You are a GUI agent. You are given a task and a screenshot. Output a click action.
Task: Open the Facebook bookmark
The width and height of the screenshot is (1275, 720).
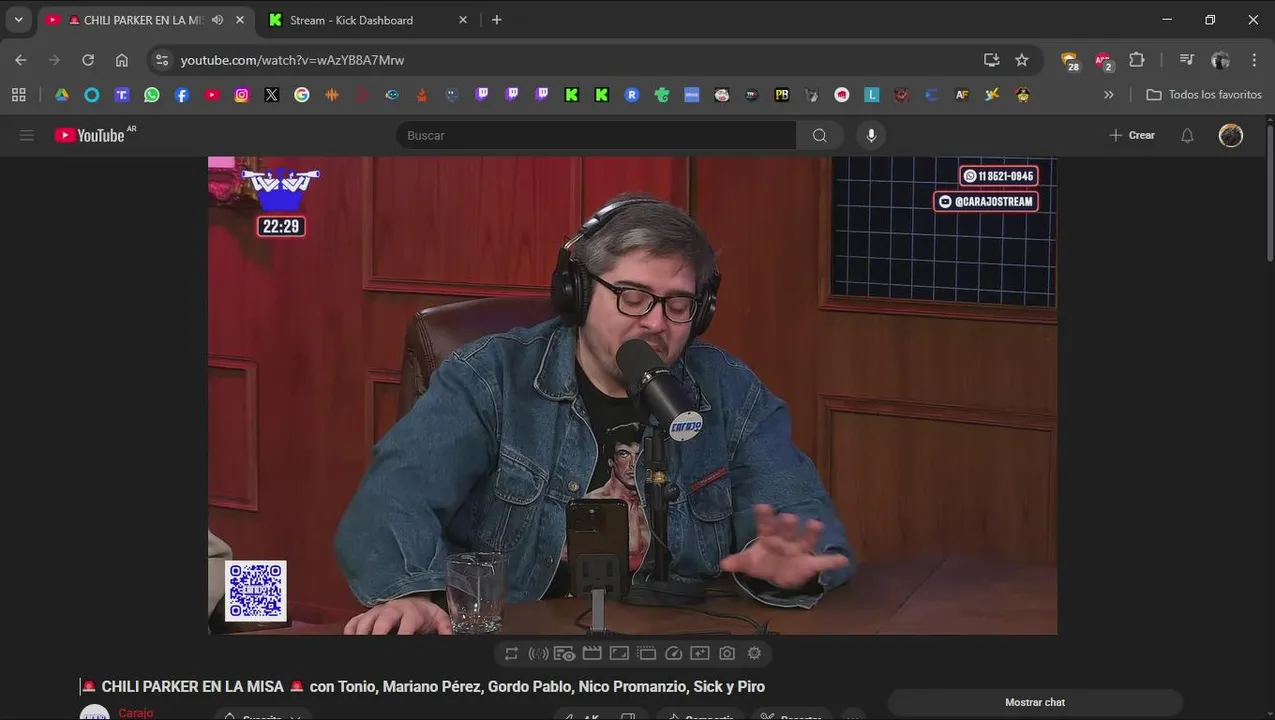tap(182, 95)
